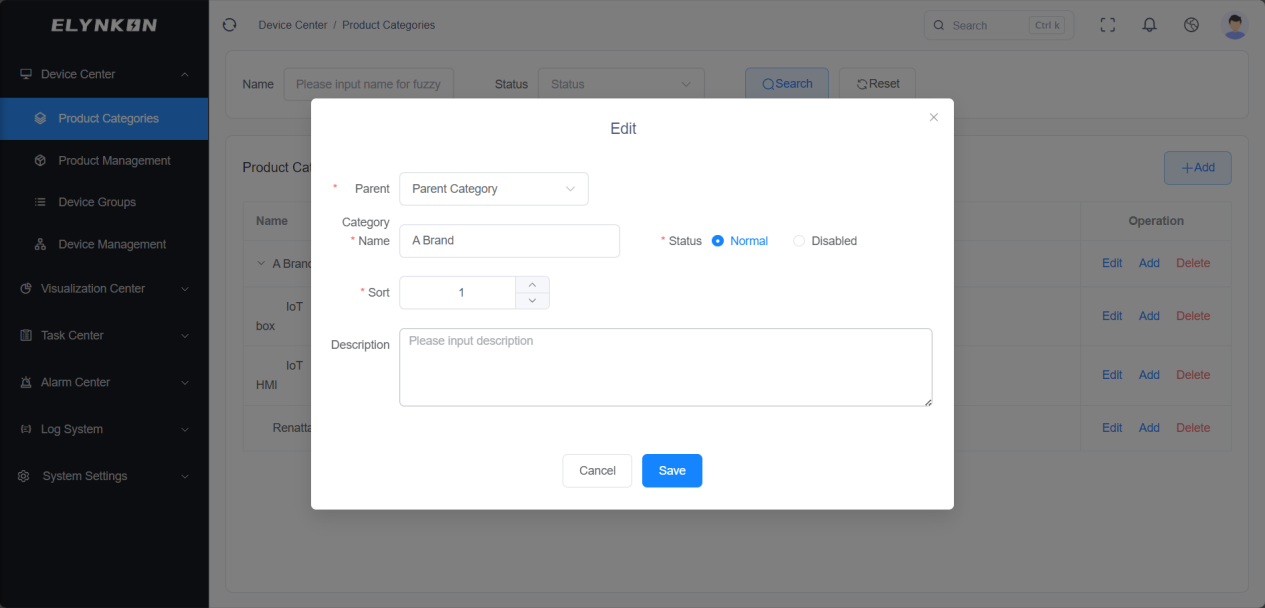Click Add in A Brand row
Viewport: 1265px width, 608px height.
(x=1149, y=263)
